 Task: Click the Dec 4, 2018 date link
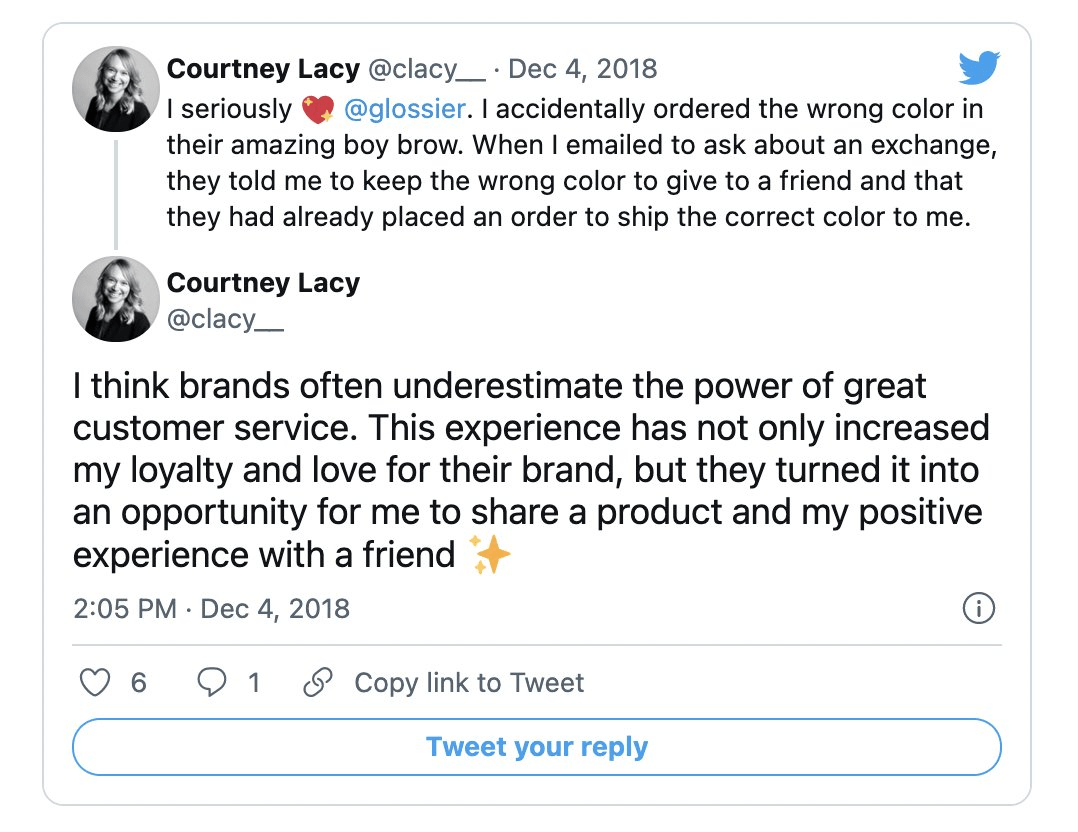(x=584, y=68)
